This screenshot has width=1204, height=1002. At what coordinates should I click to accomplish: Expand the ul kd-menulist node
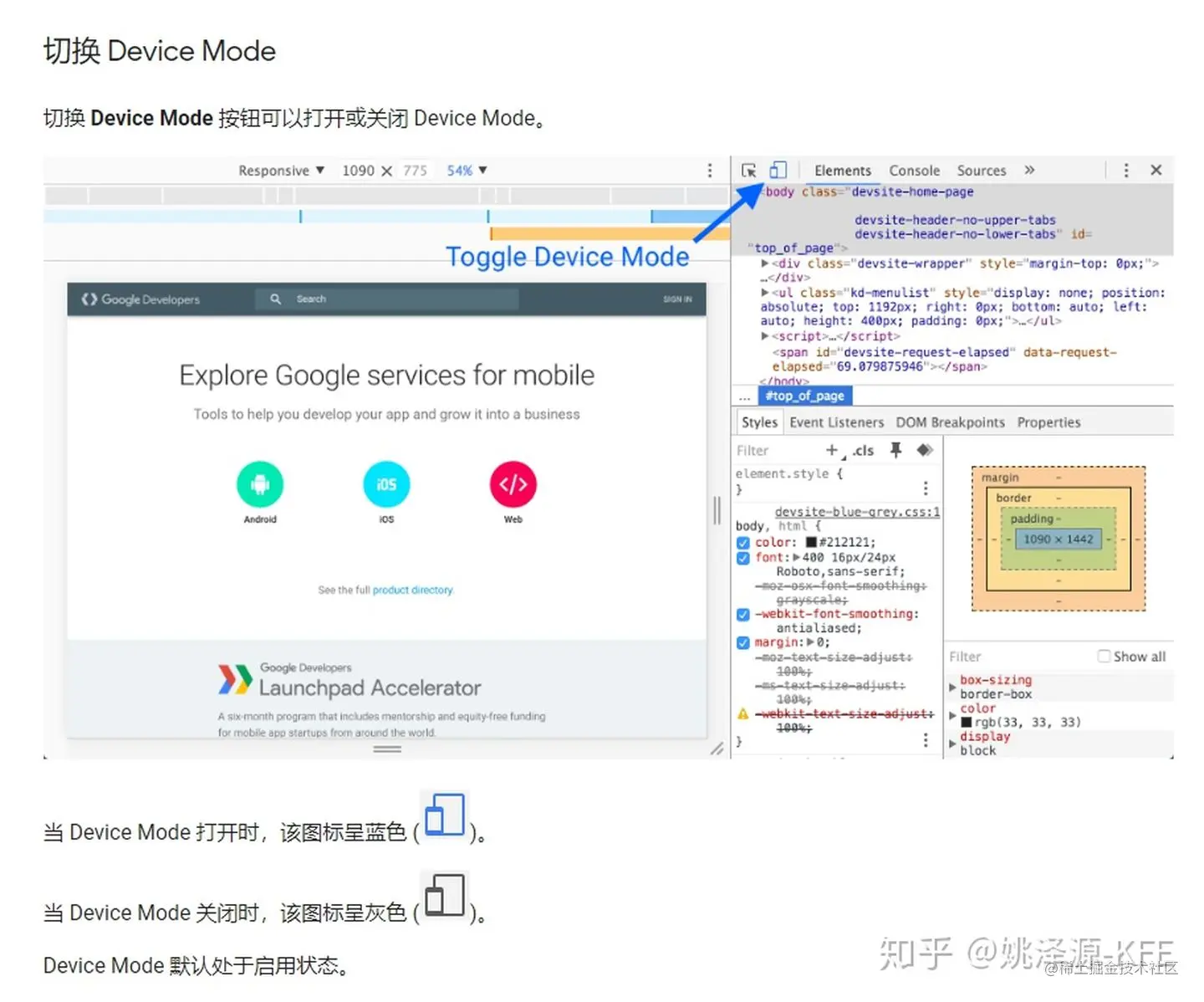[764, 293]
